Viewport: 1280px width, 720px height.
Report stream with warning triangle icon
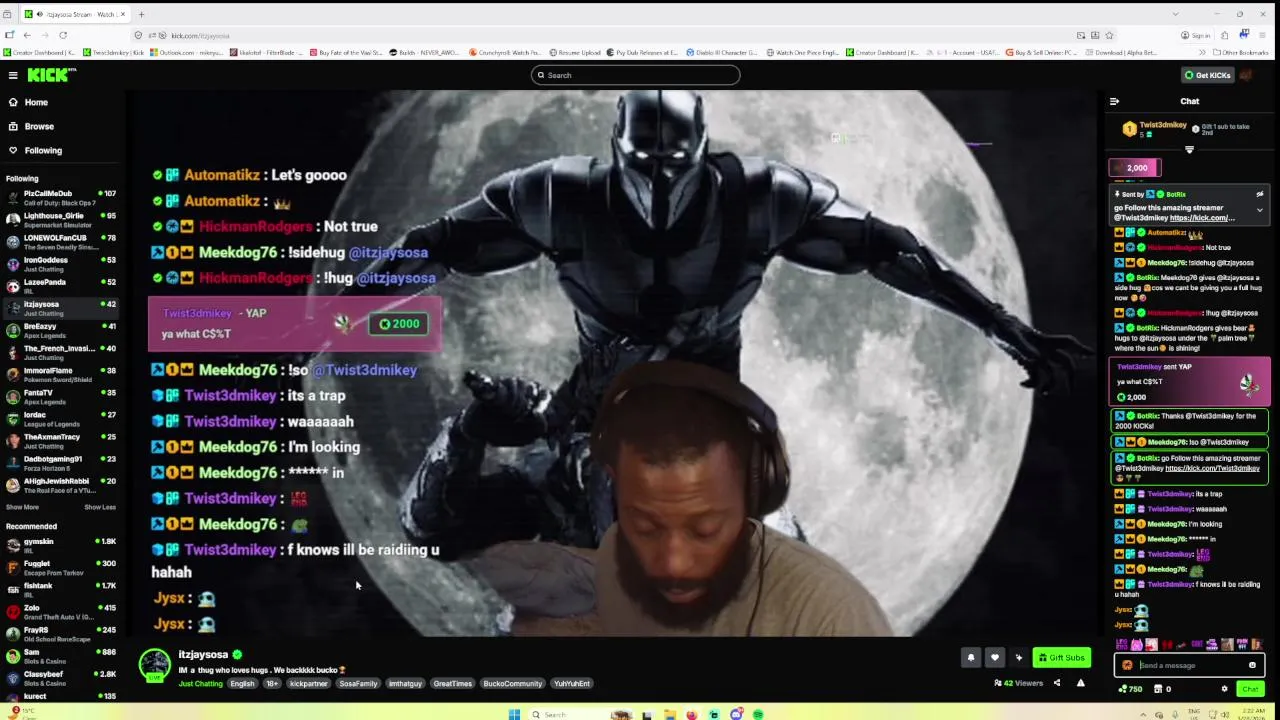[1080, 683]
